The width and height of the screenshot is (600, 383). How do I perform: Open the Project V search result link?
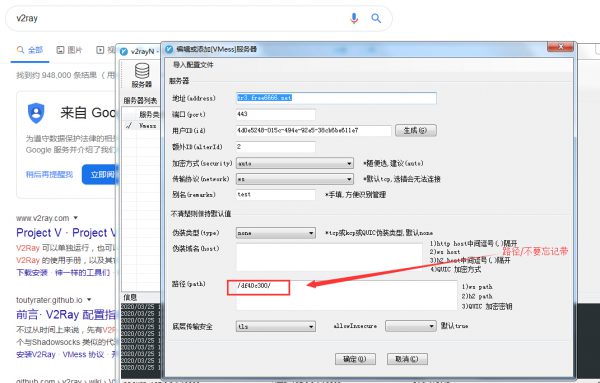66,233
